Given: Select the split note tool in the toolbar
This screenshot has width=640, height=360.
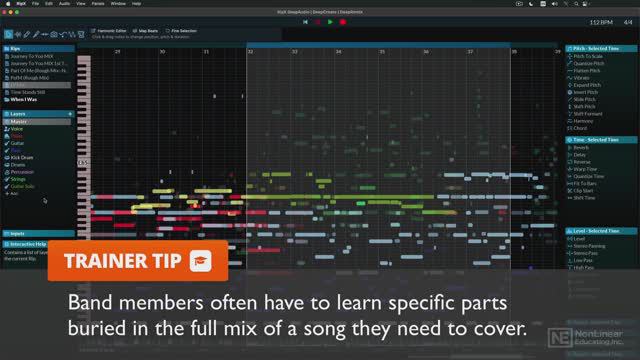Looking at the screenshot, I should coord(45,35).
